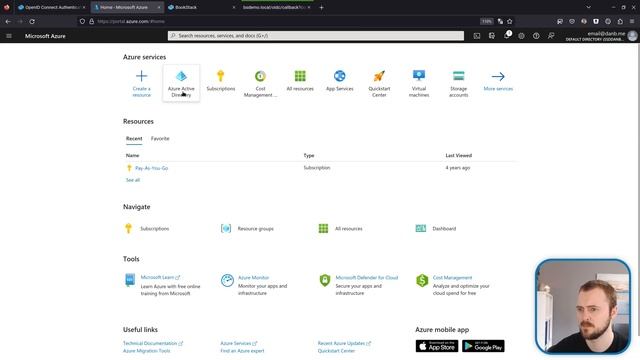Sort by the Last Viewed column header
This screenshot has width=640, height=360.
coord(458,156)
